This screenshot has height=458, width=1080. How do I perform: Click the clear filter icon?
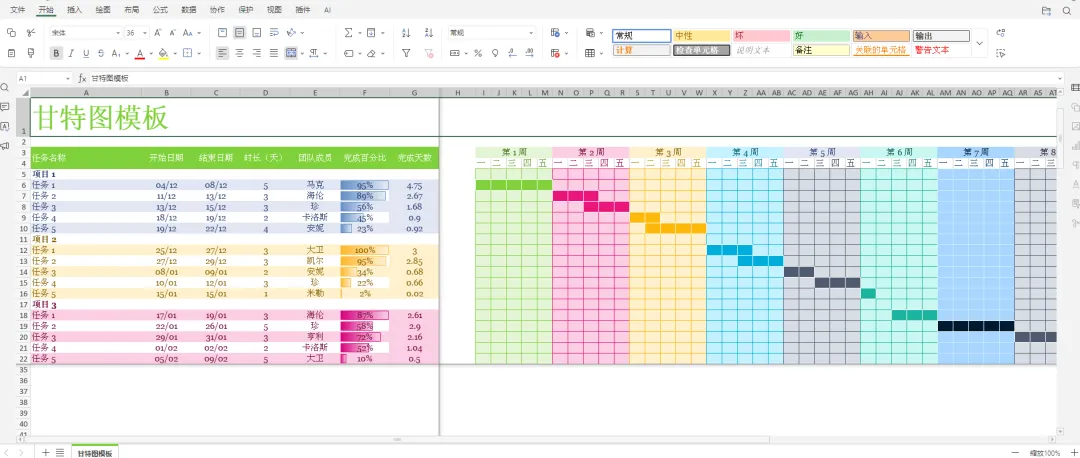[429, 53]
